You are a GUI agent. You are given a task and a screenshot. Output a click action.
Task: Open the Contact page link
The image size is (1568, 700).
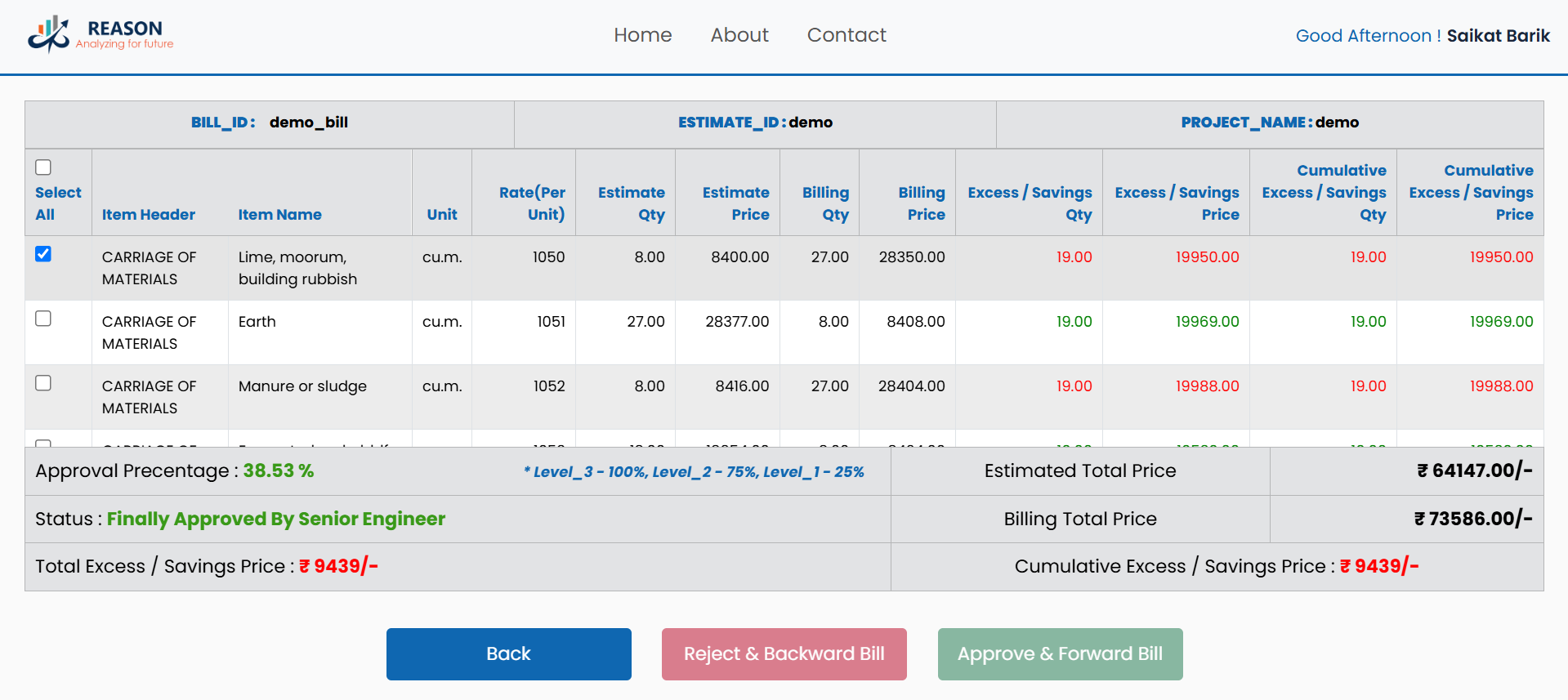(846, 35)
